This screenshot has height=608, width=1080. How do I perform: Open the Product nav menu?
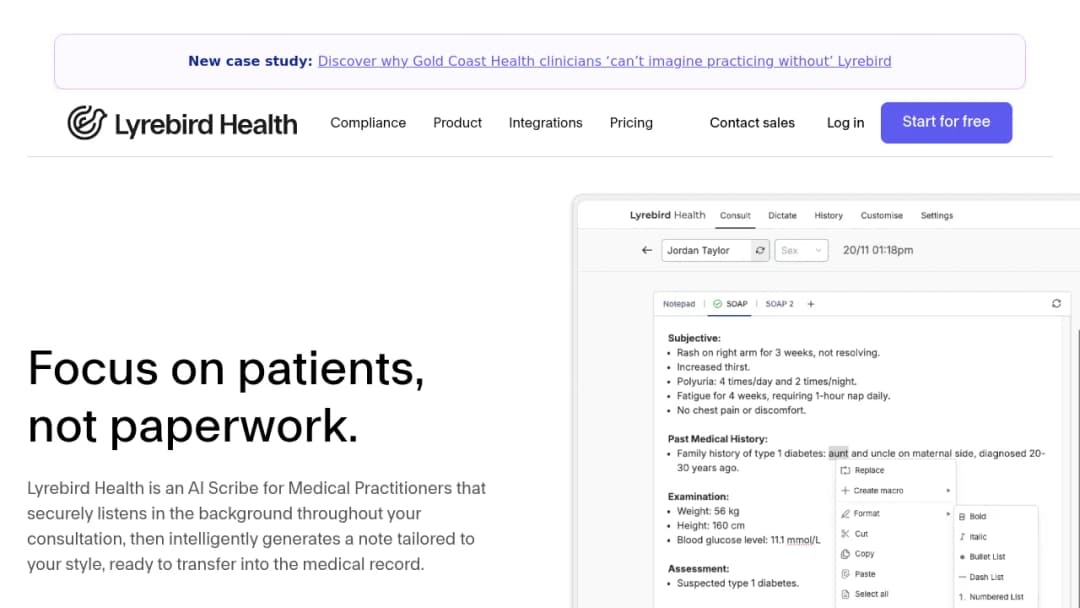[x=457, y=123]
